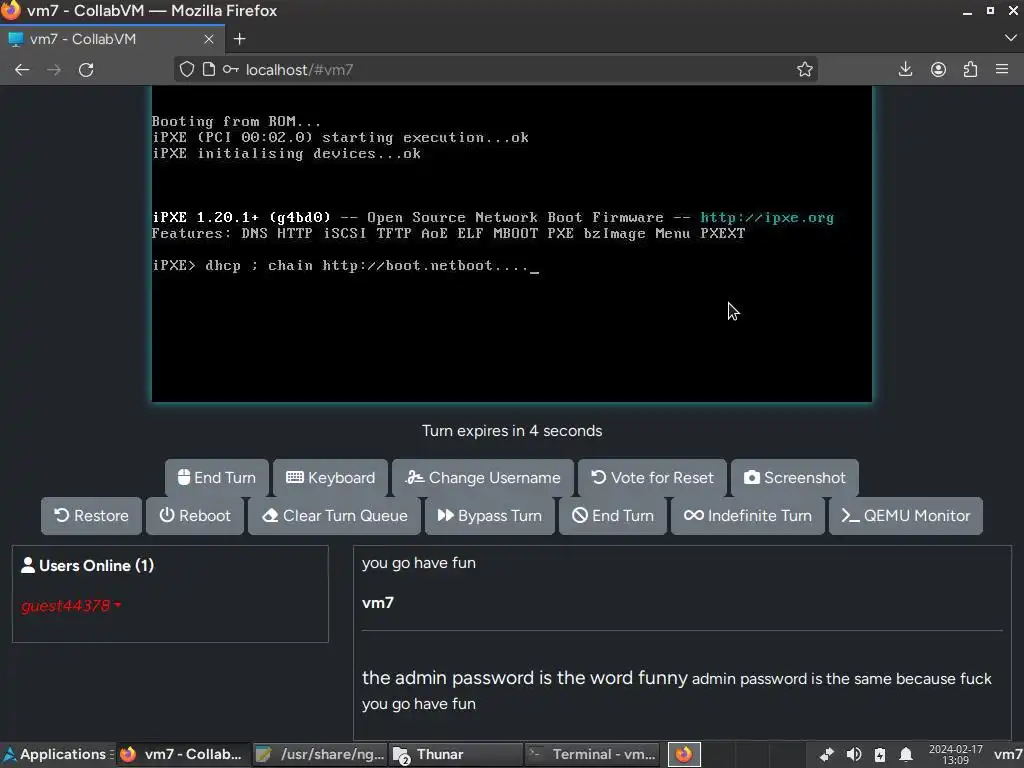Open the Firefox account icon
Screen dimensions: 1024x768
[938, 69]
